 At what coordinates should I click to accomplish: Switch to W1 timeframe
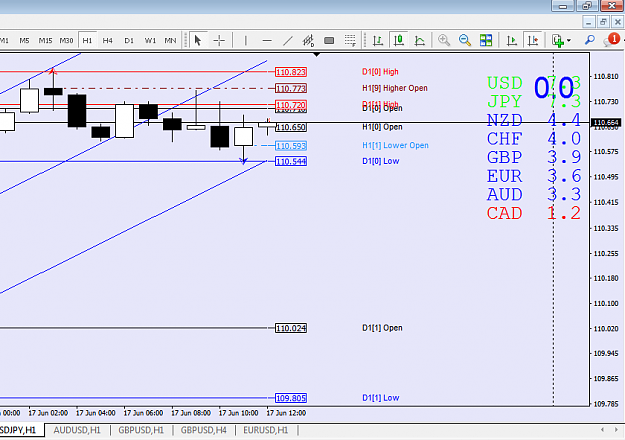click(x=150, y=40)
